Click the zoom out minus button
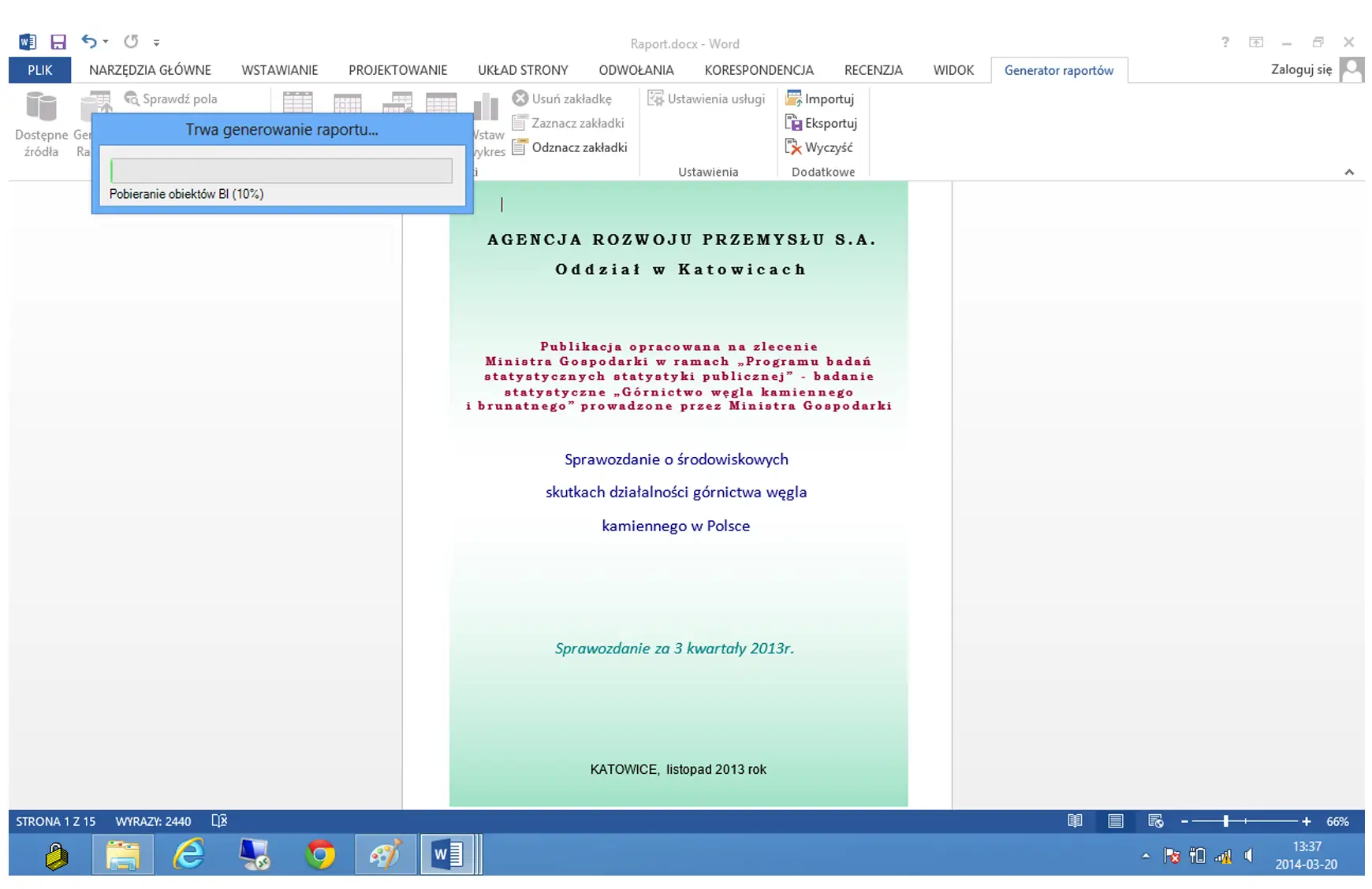Viewport: 1372px width, 889px height. pos(1184,821)
